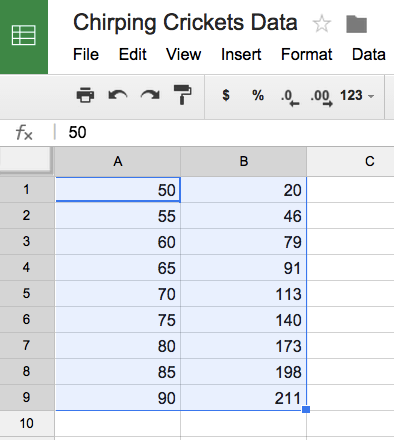
Task: Open the Edit menu
Action: [x=133, y=54]
